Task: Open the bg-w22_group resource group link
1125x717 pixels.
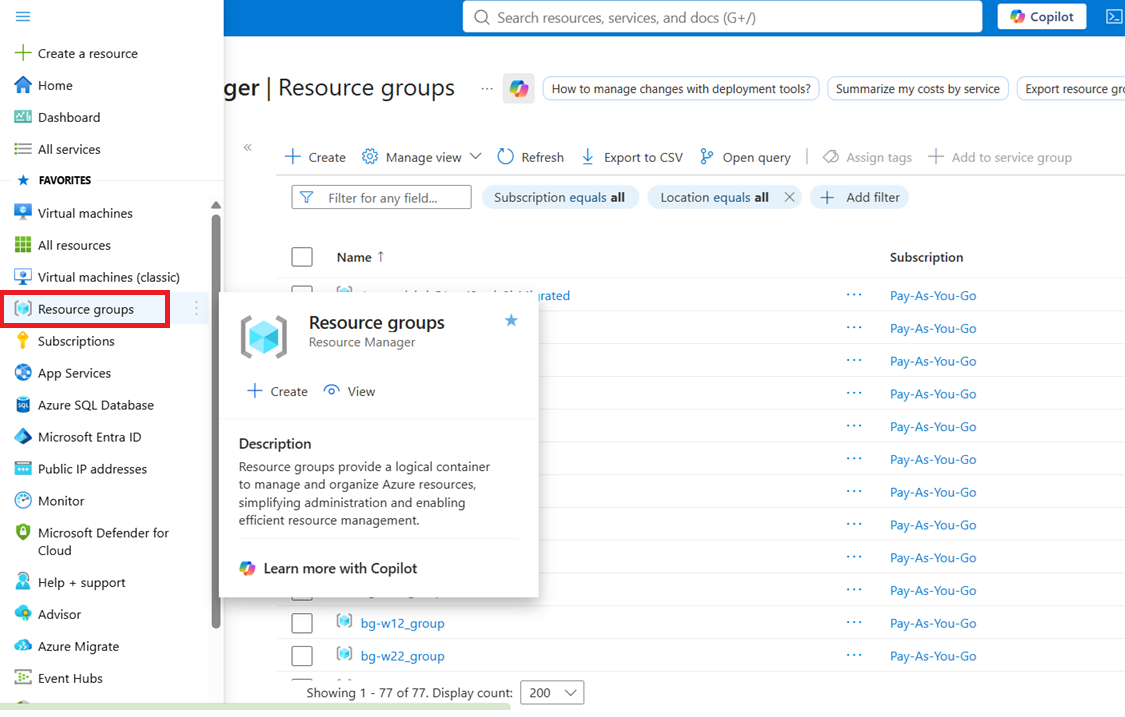Action: (403, 656)
